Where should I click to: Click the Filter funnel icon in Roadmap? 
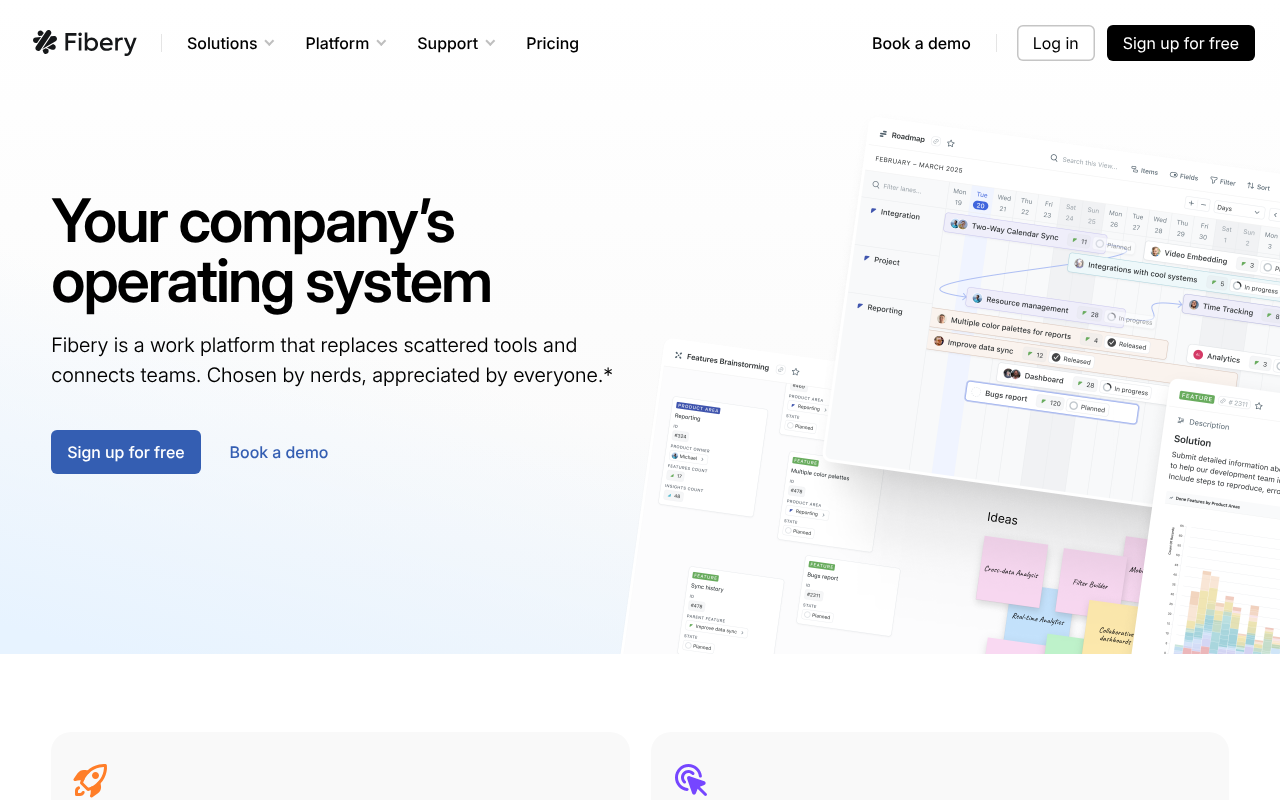1214,181
